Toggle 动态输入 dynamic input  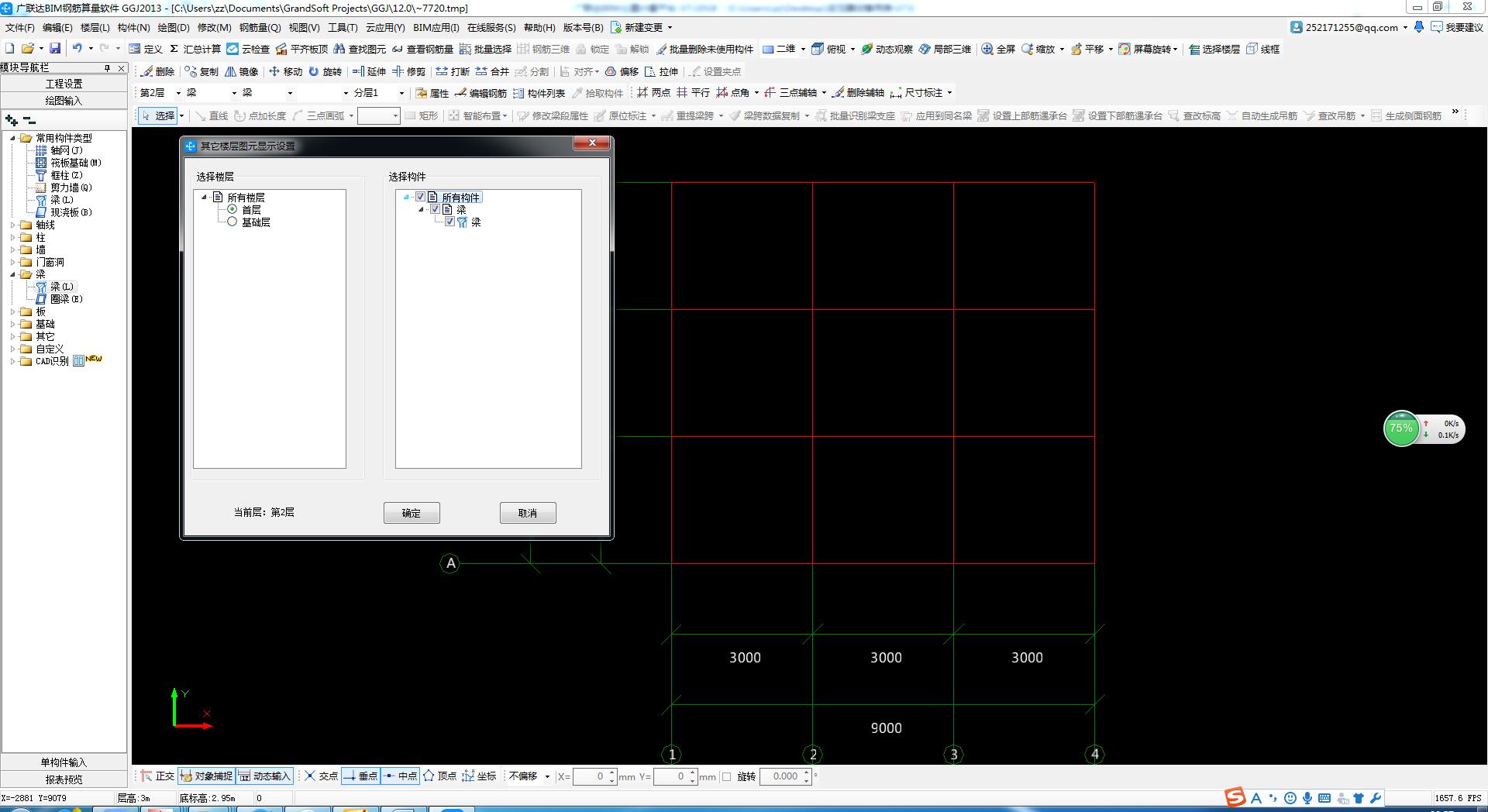point(264,776)
